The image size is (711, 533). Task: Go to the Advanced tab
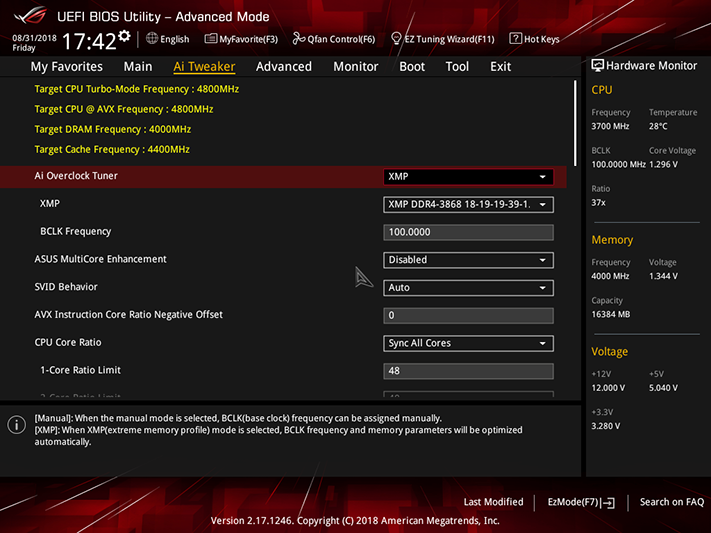[x=284, y=67]
